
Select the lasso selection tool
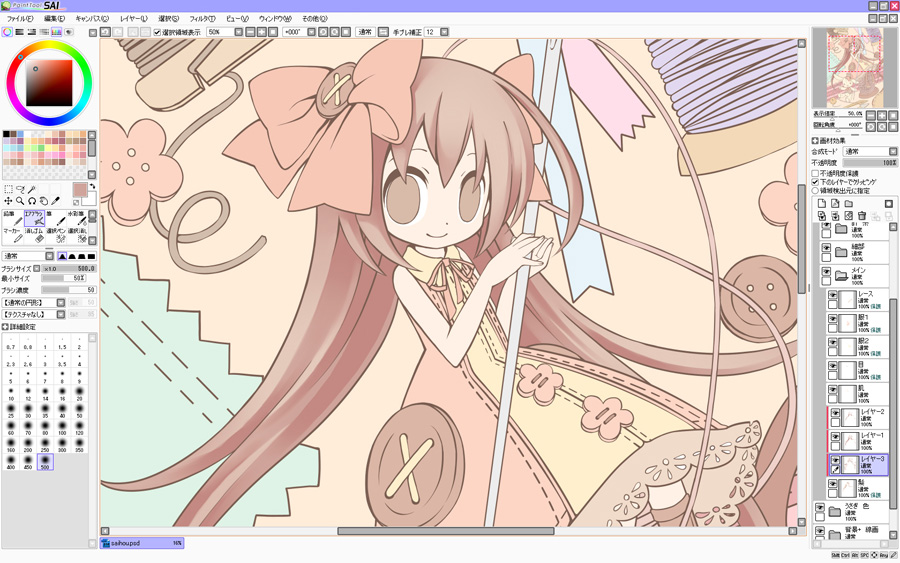tap(20, 189)
